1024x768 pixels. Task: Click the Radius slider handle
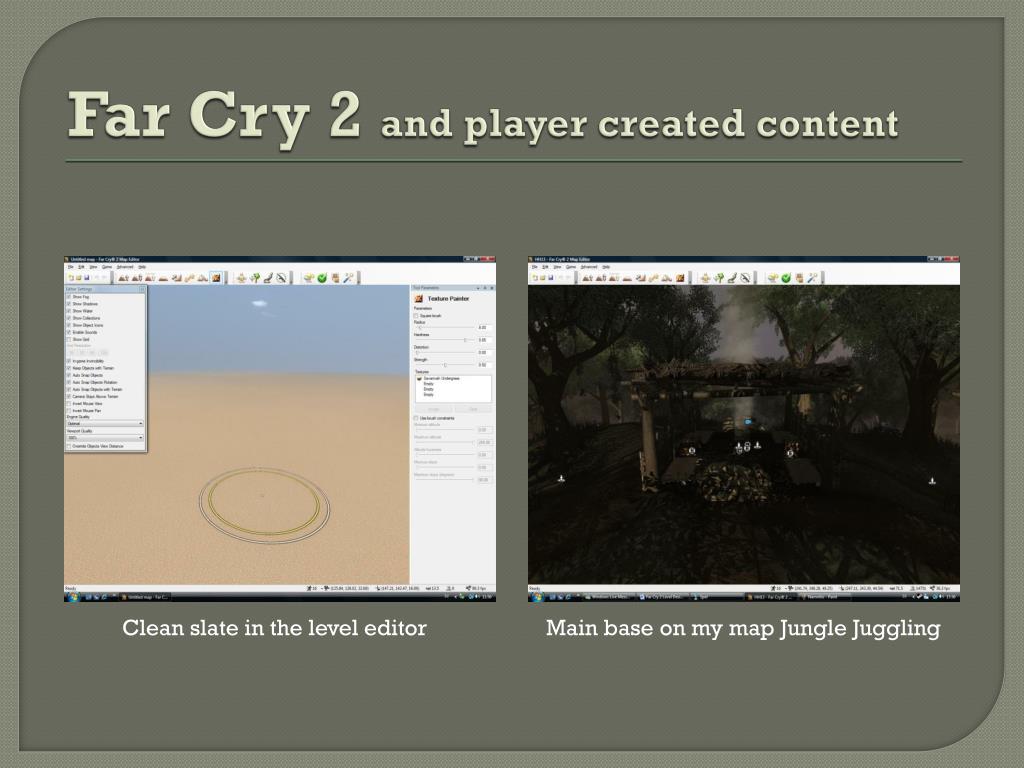420,327
